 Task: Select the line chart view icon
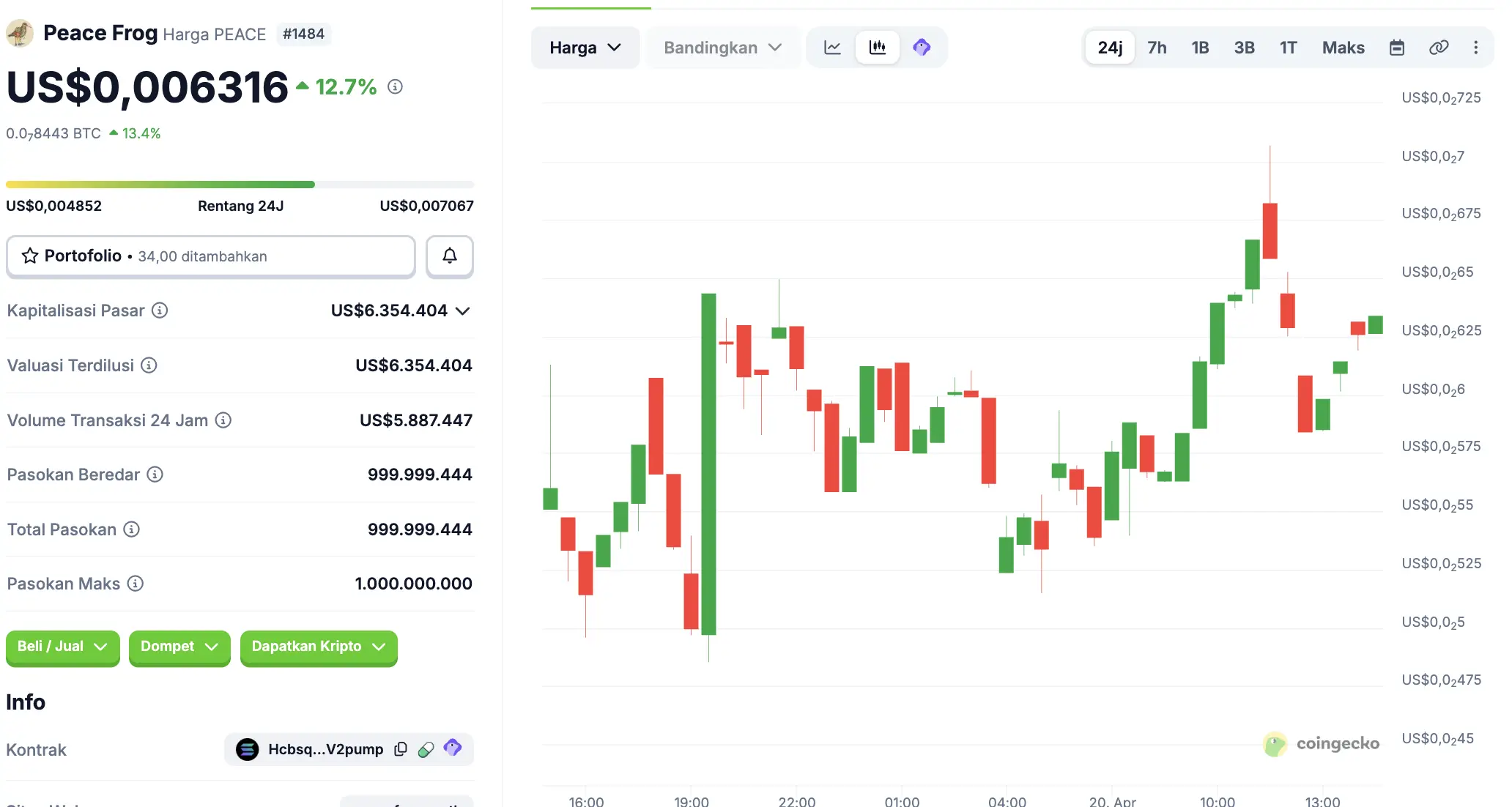click(x=832, y=47)
